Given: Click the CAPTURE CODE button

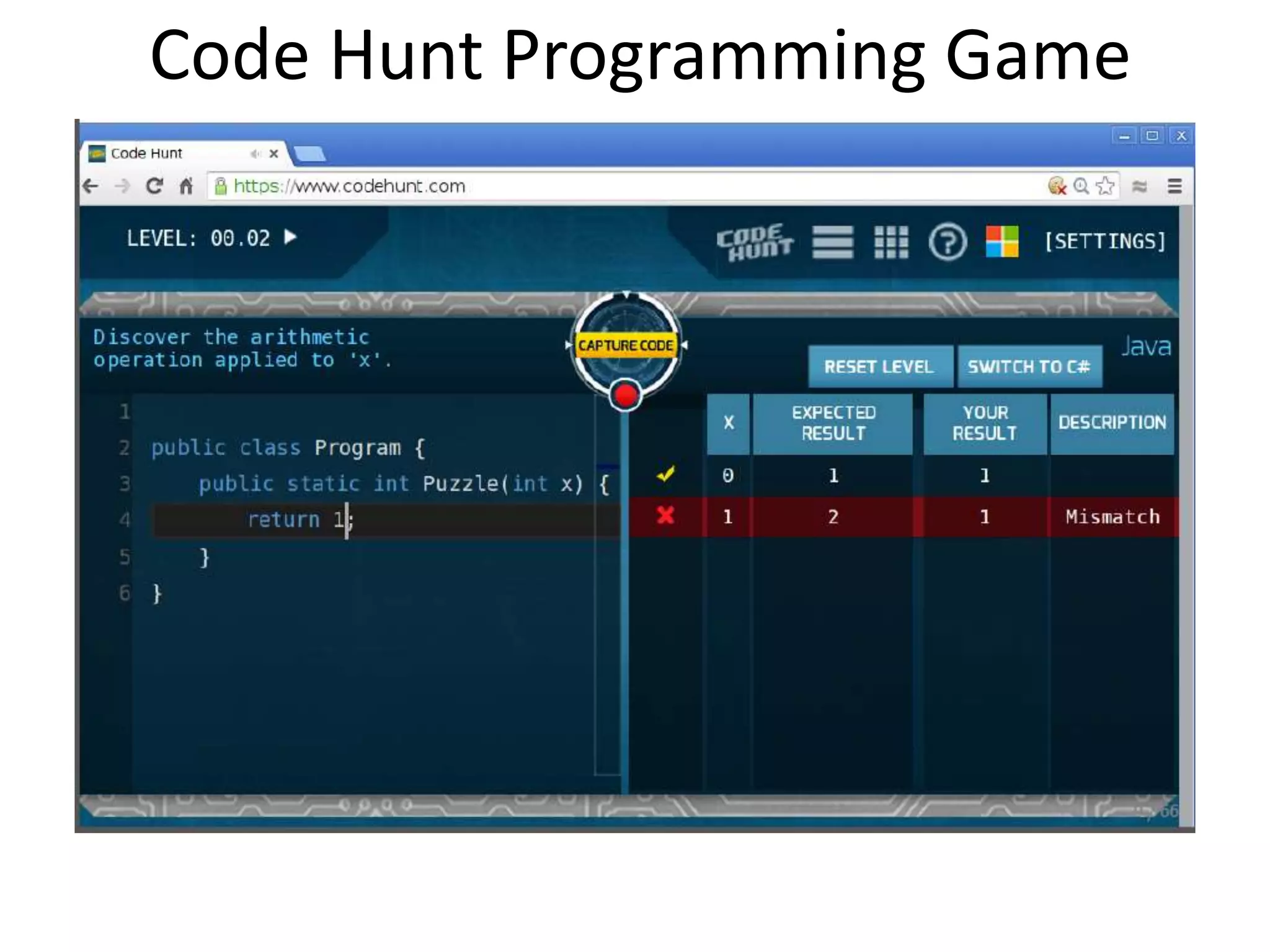Looking at the screenshot, I should point(626,345).
